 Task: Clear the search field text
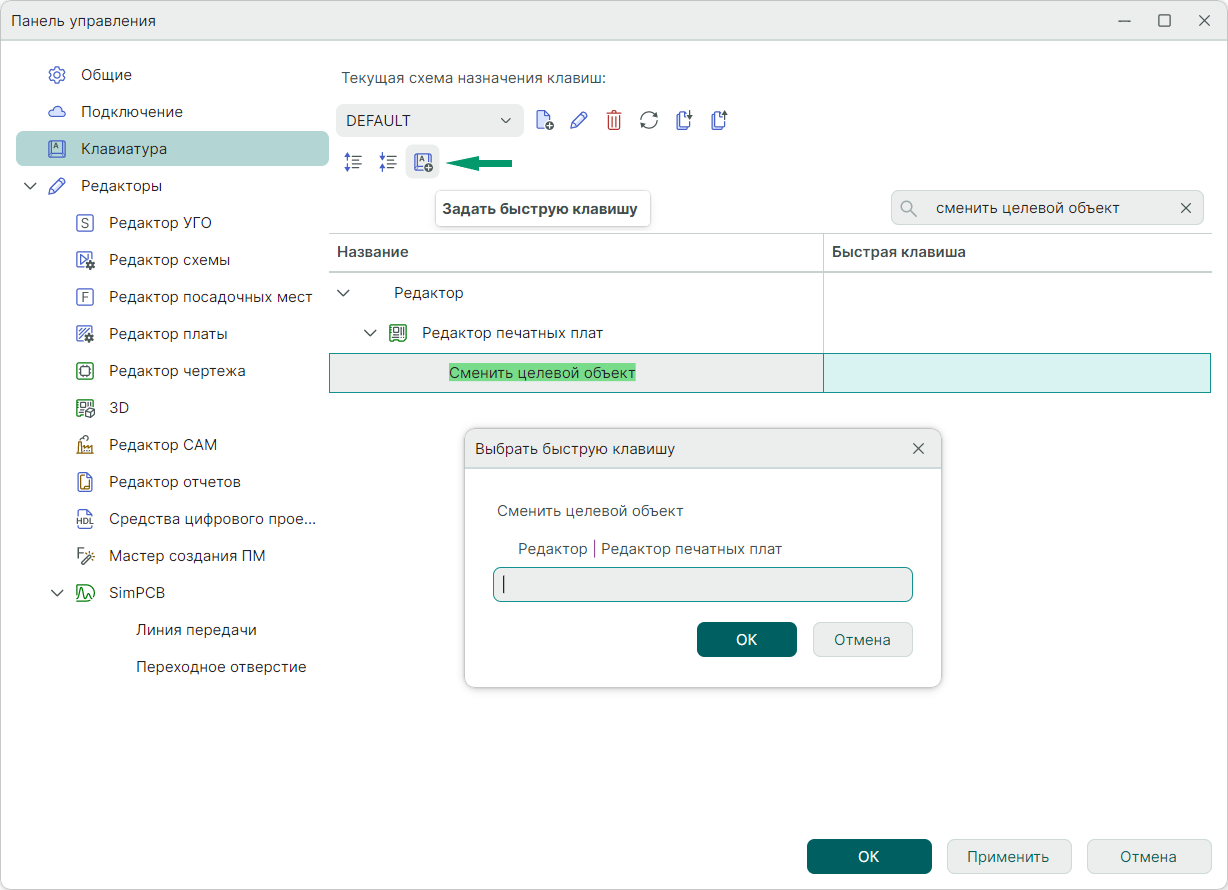click(x=1186, y=208)
